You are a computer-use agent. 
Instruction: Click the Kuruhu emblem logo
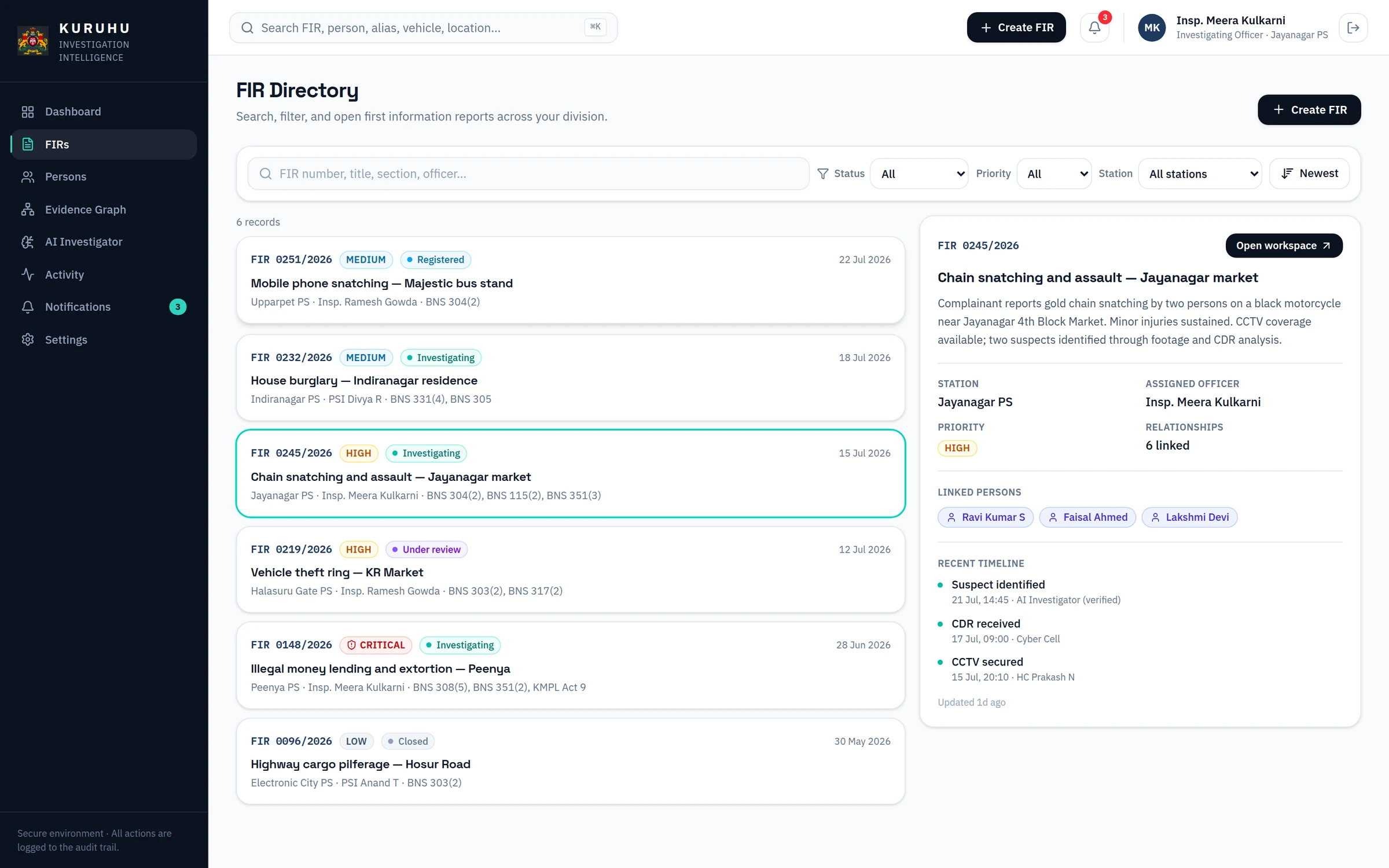pyautogui.click(x=32, y=41)
